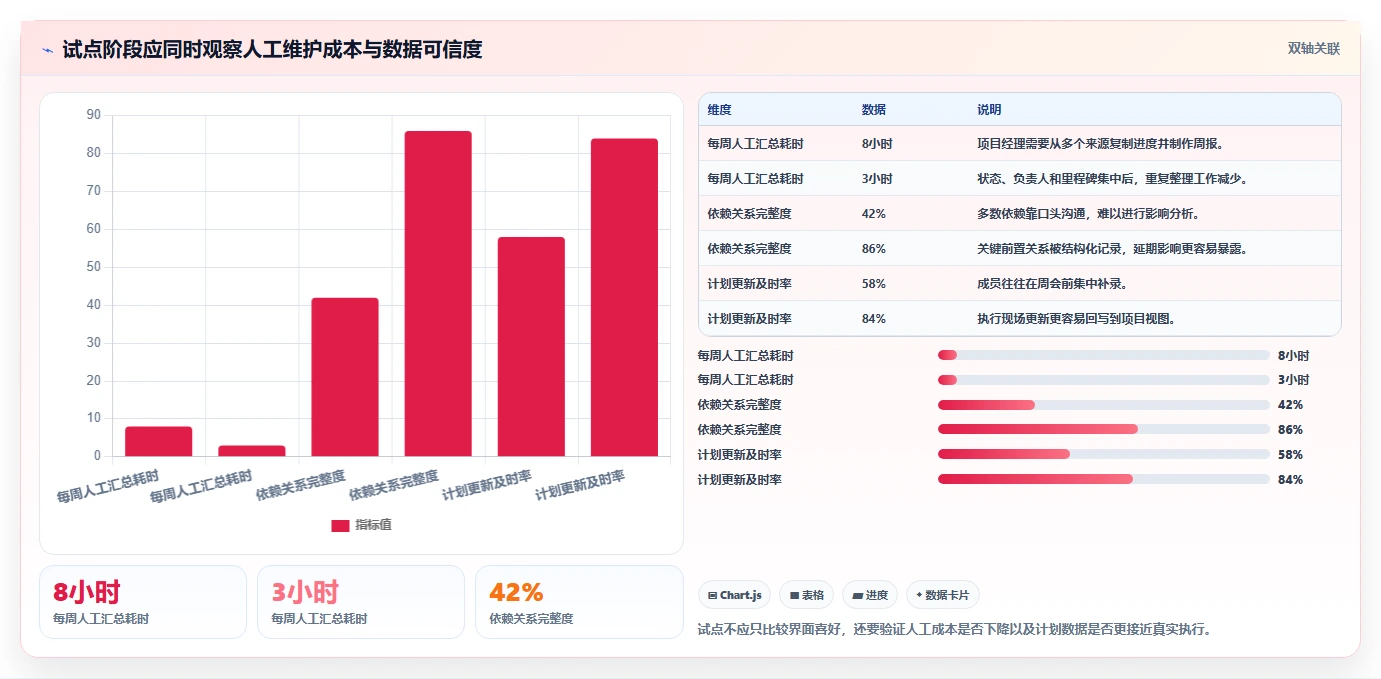The width and height of the screenshot is (1381, 679).
Task: Click the 86% cell in the table
Action: [x=873, y=249]
